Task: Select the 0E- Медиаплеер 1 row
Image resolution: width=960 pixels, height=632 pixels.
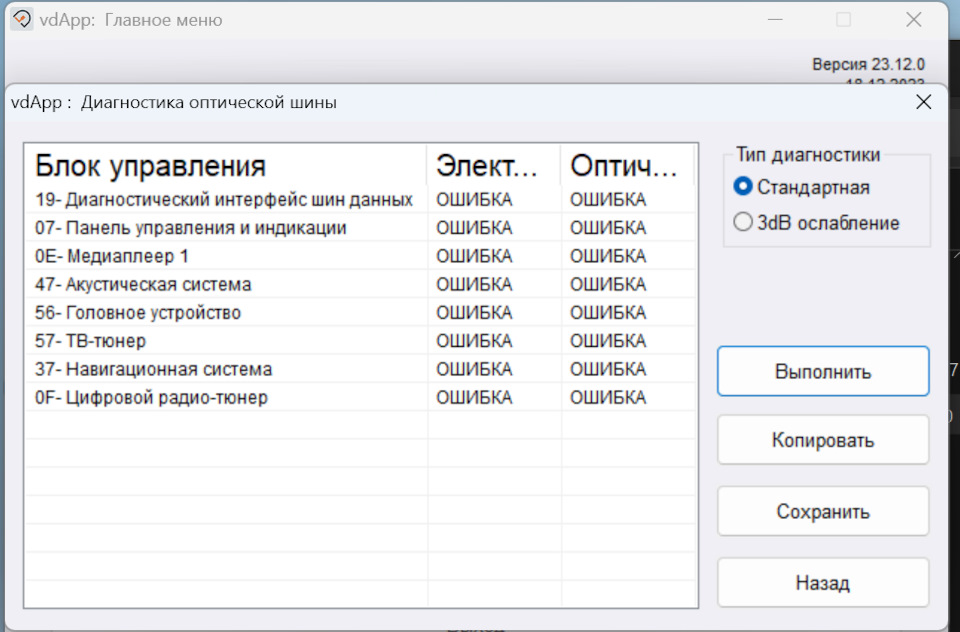Action: pyautogui.click(x=112, y=256)
